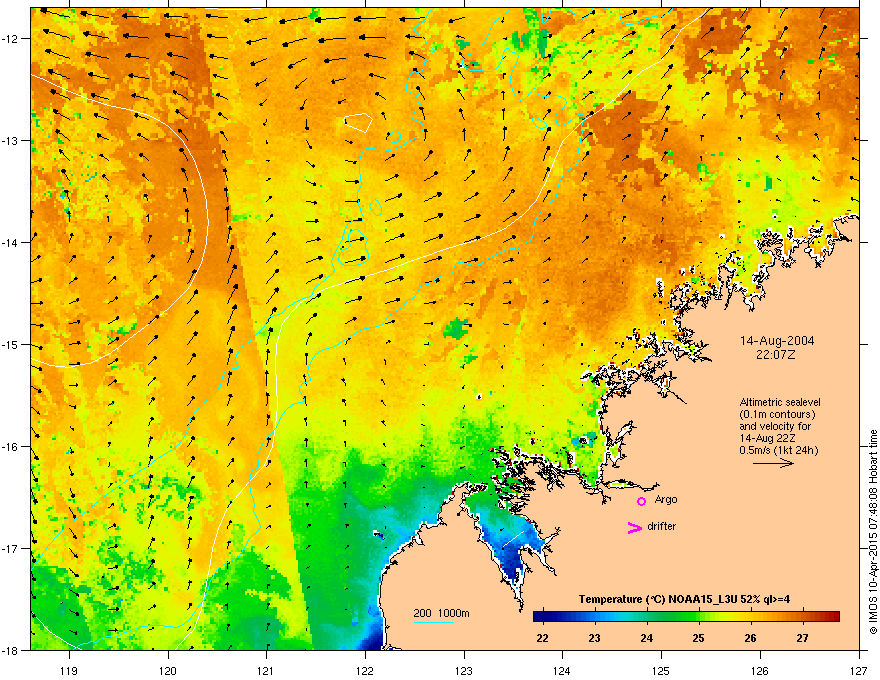The height and width of the screenshot is (680, 880).
Task: Click the Temperature (°C) NOAA15_L3U title
Action: point(685,599)
